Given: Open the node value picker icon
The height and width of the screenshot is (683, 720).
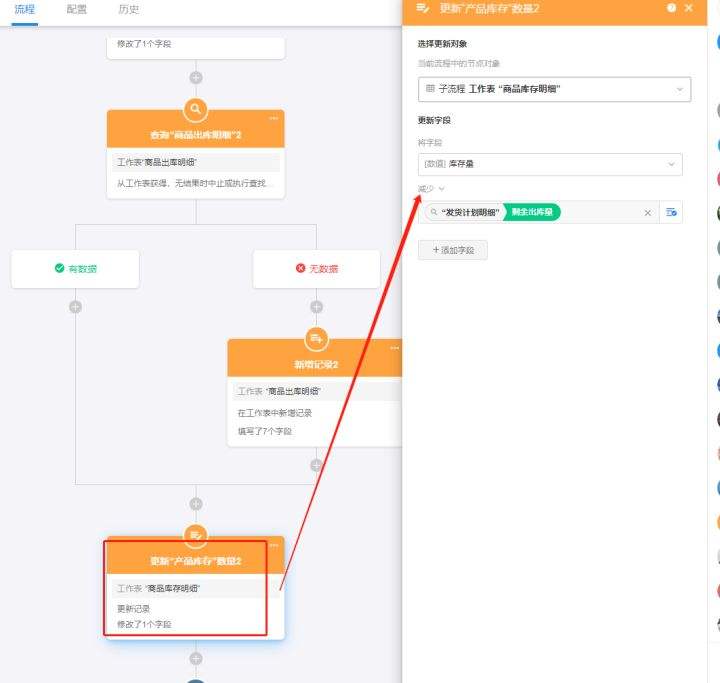Looking at the screenshot, I should click(671, 212).
